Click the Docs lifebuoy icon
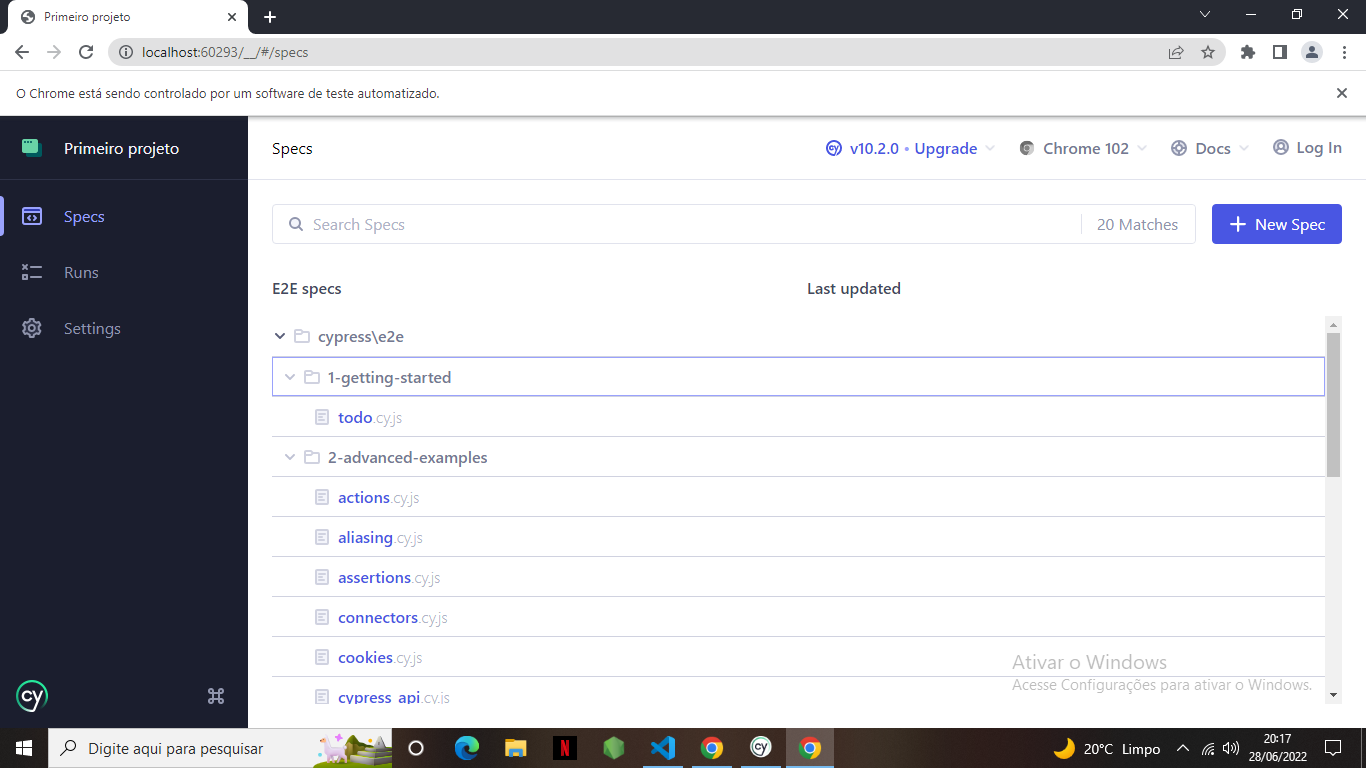Screen dimensions: 1366x768 coord(1178,148)
